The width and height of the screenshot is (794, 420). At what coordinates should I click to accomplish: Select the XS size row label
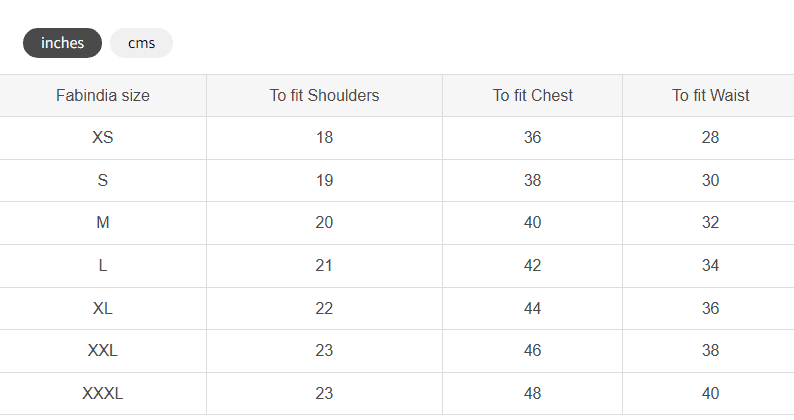(103, 137)
